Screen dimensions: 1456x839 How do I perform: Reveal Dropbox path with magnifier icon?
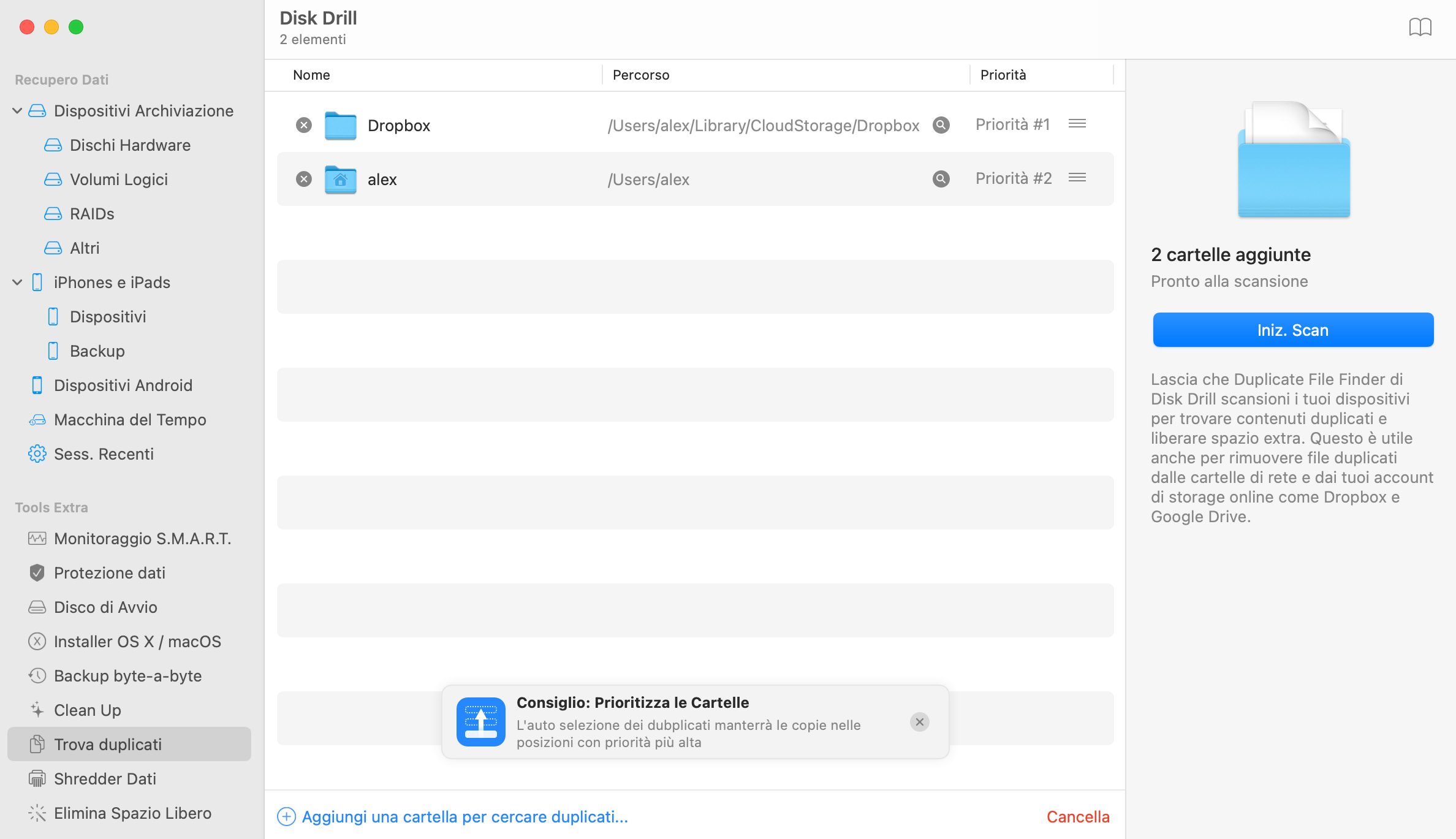tap(941, 125)
